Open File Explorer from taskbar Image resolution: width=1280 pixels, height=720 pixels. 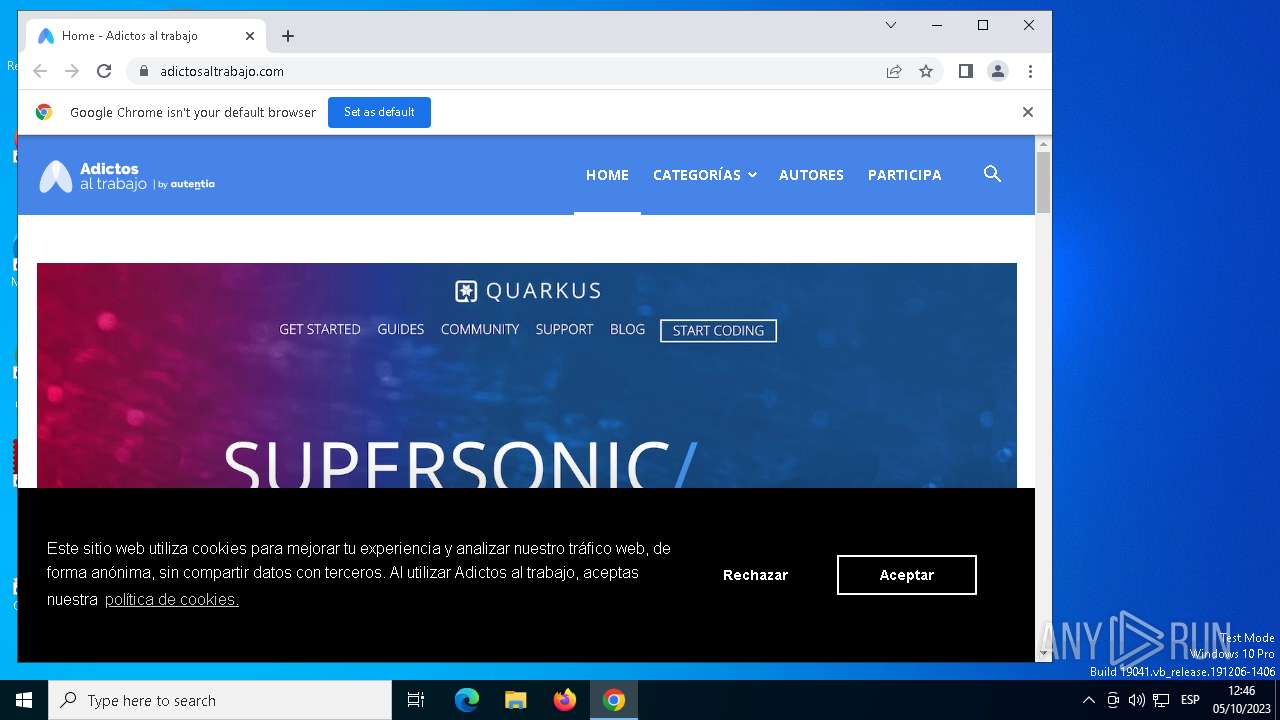point(516,700)
